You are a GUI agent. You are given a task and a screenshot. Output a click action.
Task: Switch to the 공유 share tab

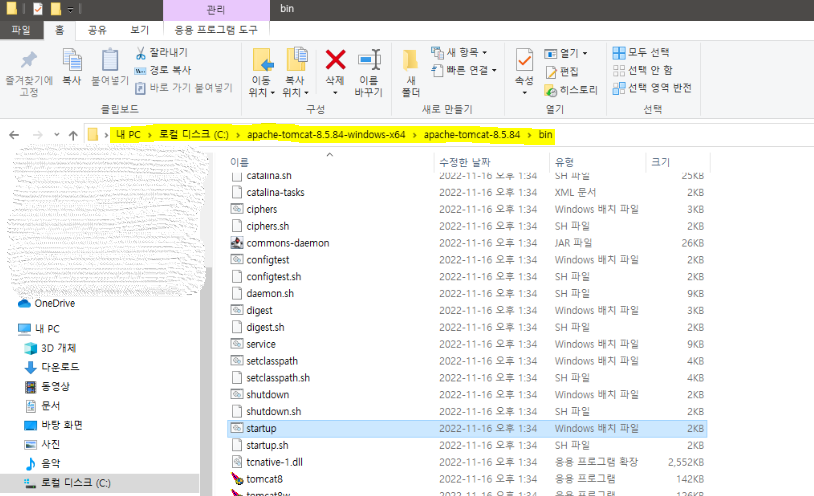coord(97,30)
